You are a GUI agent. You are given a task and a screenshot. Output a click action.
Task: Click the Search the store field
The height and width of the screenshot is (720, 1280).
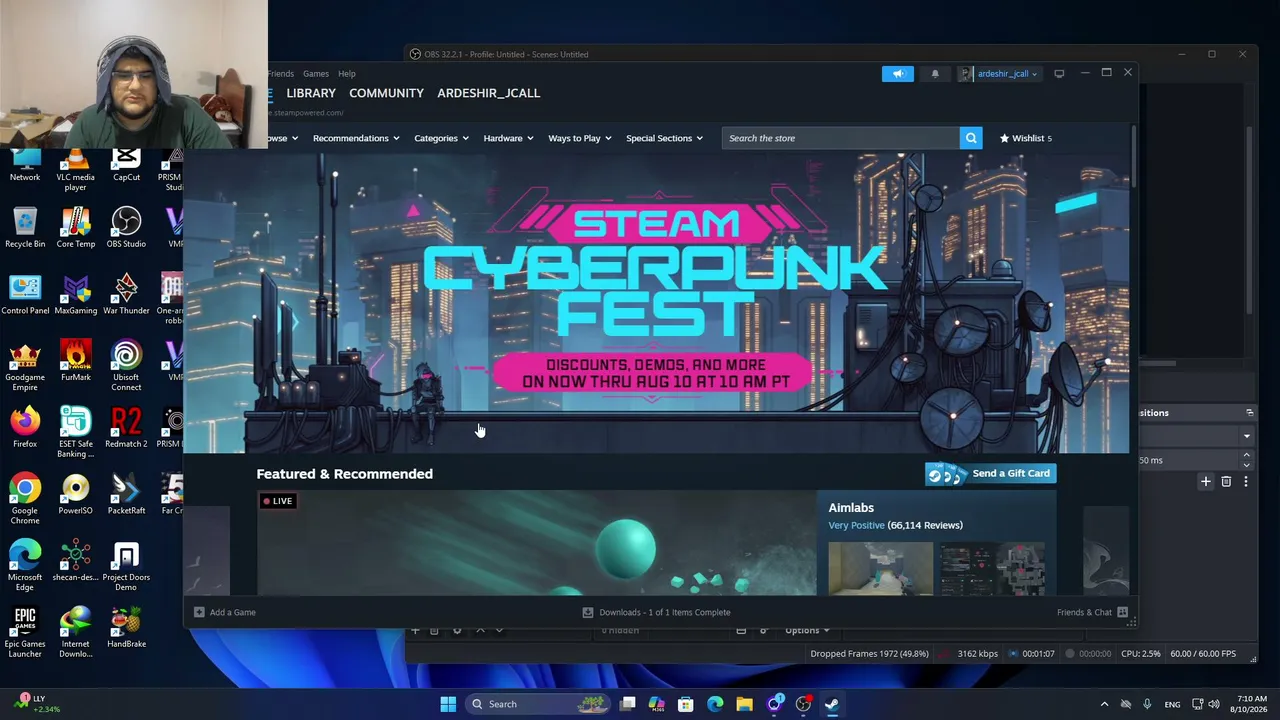coord(840,138)
